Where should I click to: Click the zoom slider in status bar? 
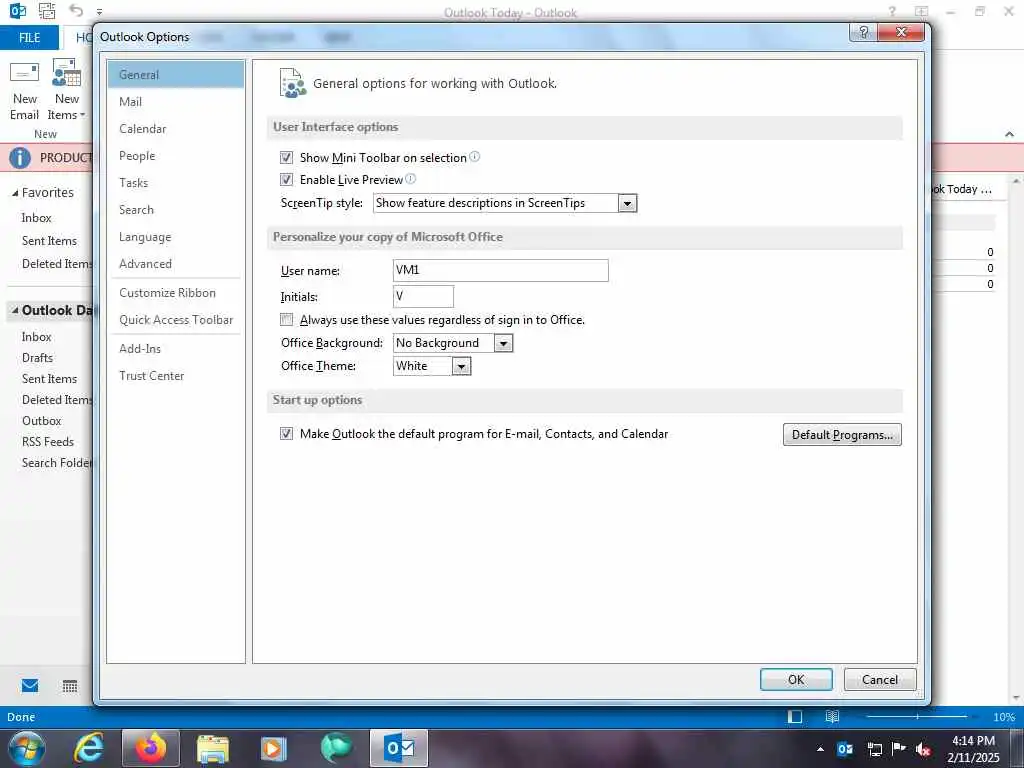coord(917,716)
